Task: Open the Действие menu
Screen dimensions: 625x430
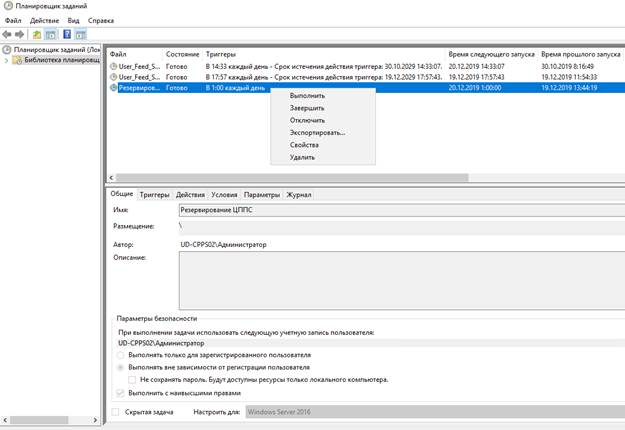Action: pyautogui.click(x=44, y=21)
